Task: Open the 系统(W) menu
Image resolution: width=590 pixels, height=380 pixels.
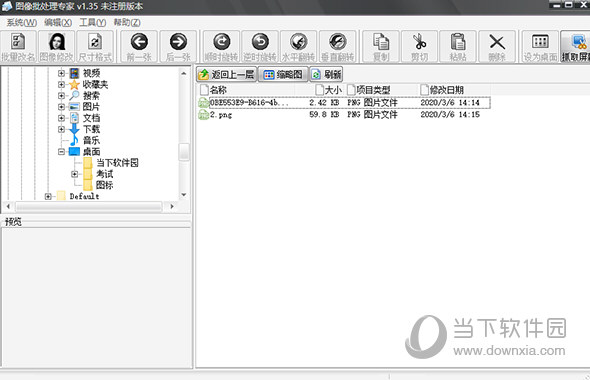Action: pyautogui.click(x=21, y=23)
